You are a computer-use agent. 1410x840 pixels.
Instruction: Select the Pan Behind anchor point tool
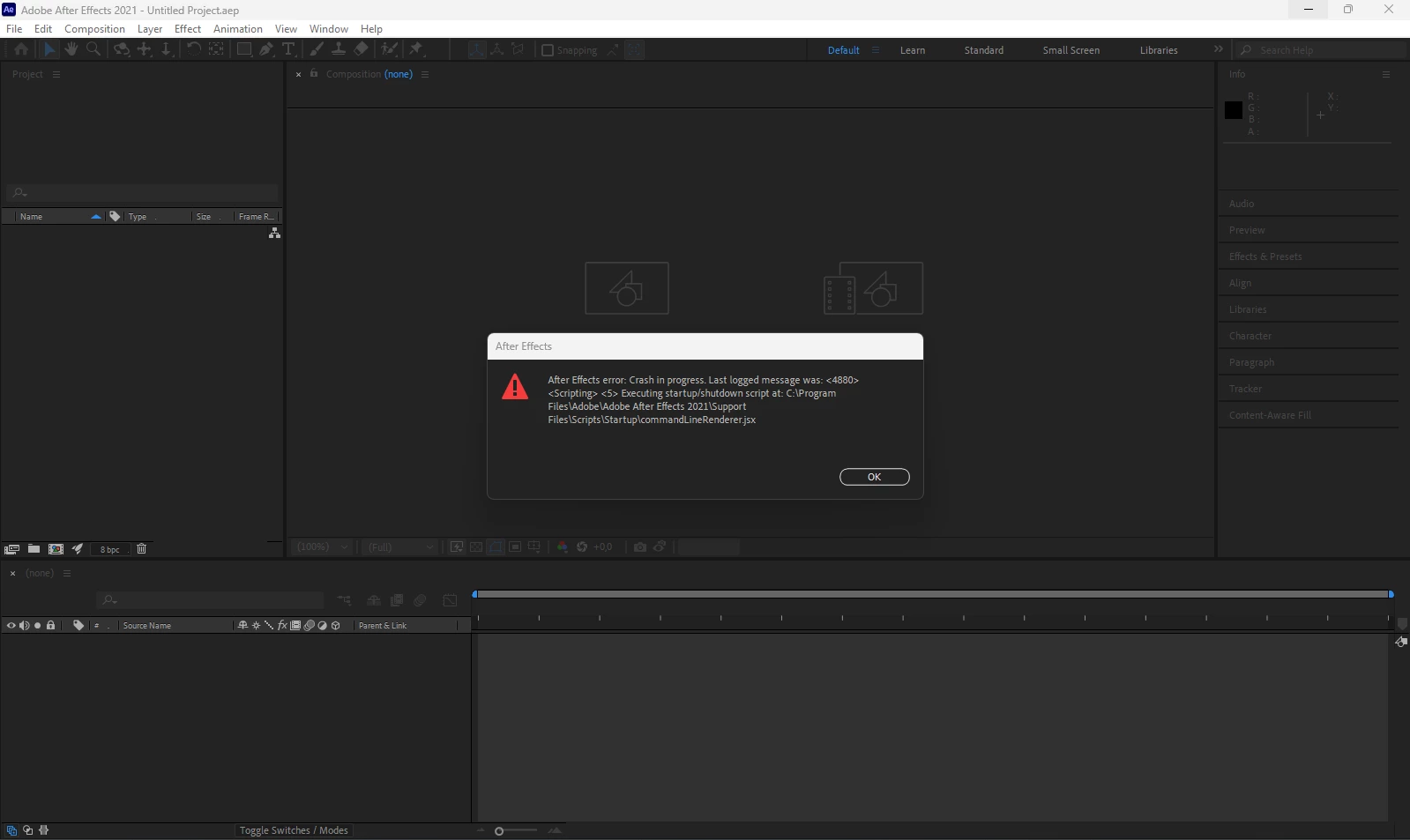coord(216,49)
